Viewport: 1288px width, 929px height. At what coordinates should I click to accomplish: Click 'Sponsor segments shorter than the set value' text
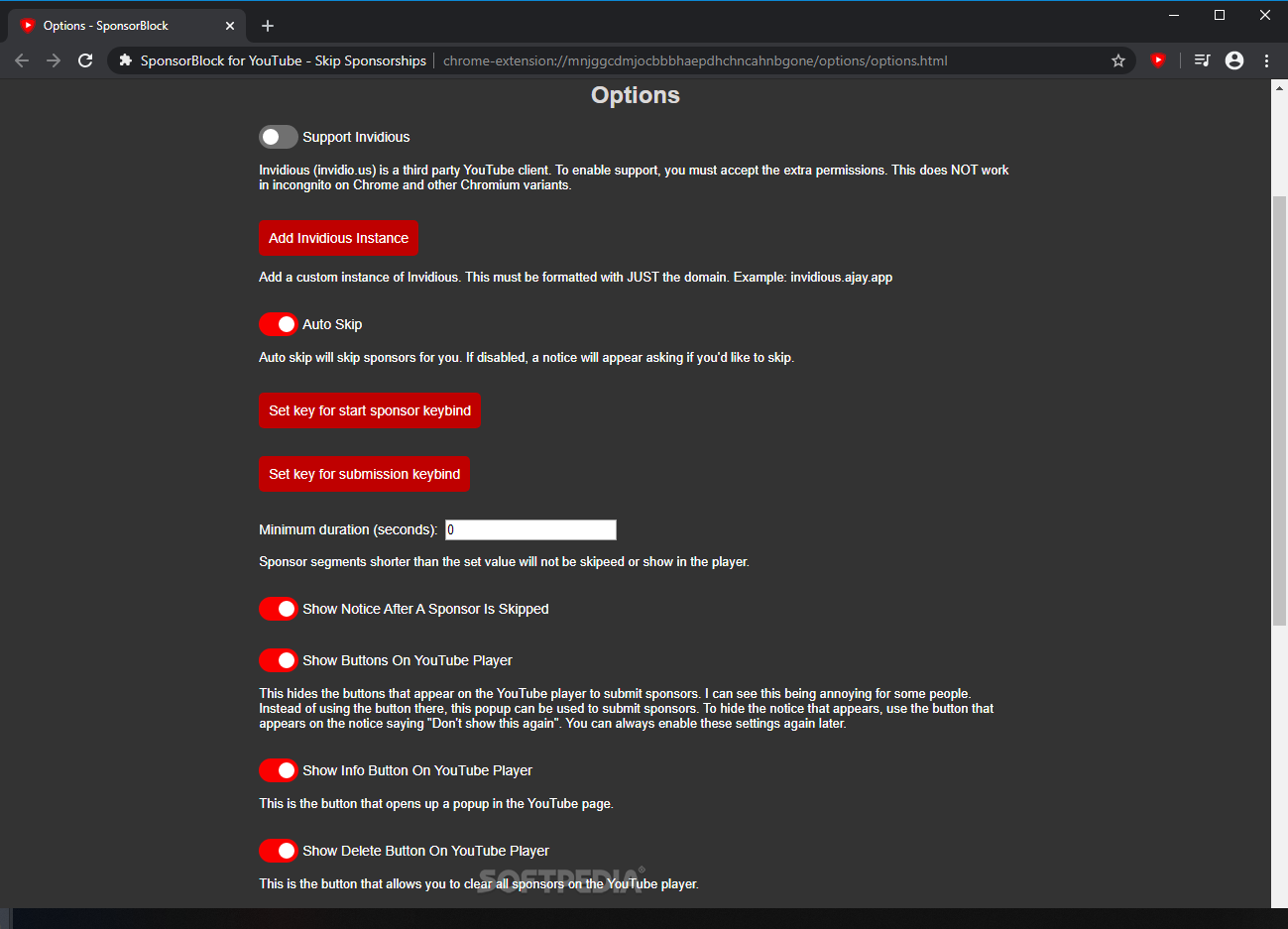pos(504,561)
